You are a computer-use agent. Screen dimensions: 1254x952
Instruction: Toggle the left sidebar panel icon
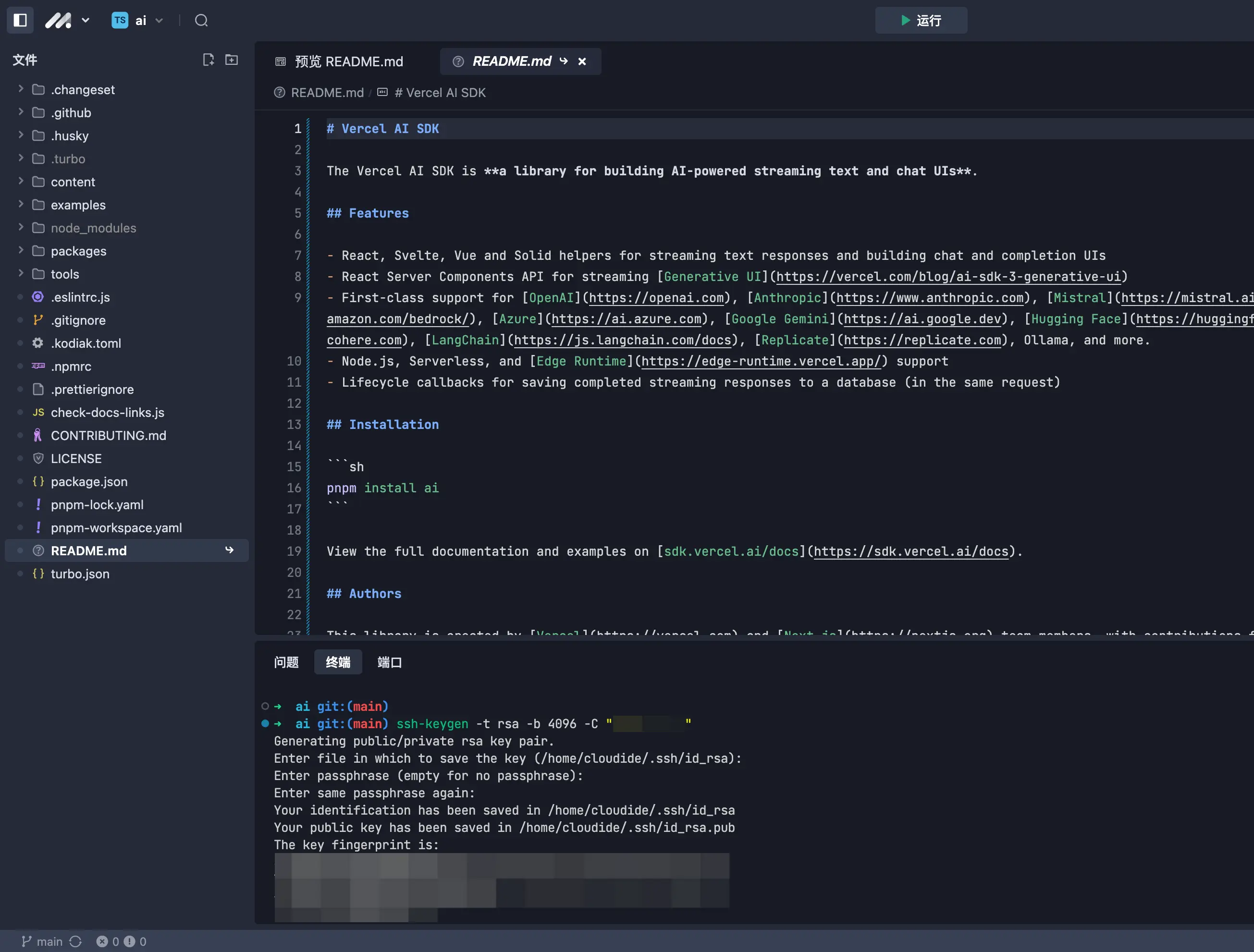click(x=20, y=20)
